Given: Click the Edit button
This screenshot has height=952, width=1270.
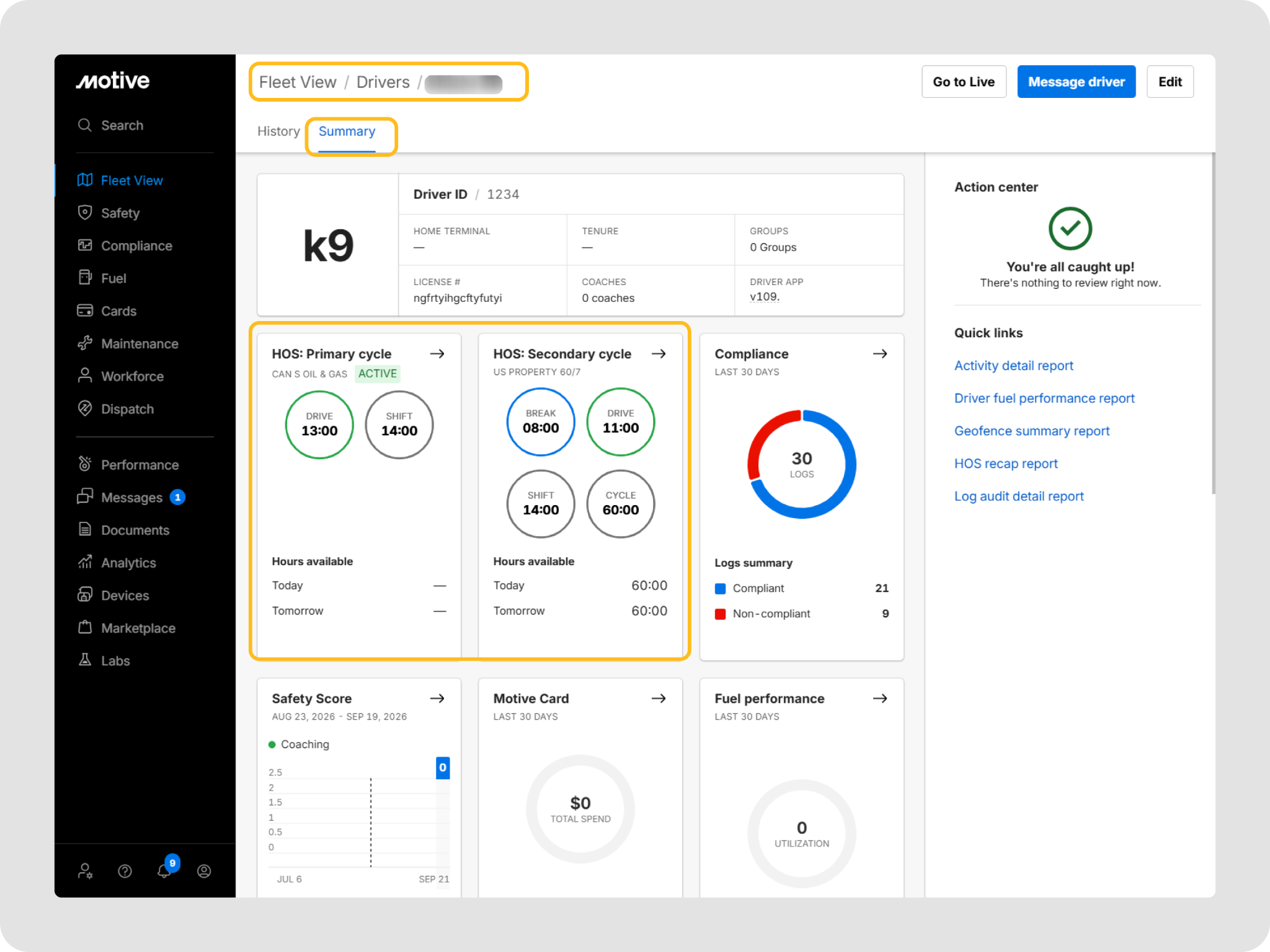Looking at the screenshot, I should pyautogui.click(x=1170, y=82).
